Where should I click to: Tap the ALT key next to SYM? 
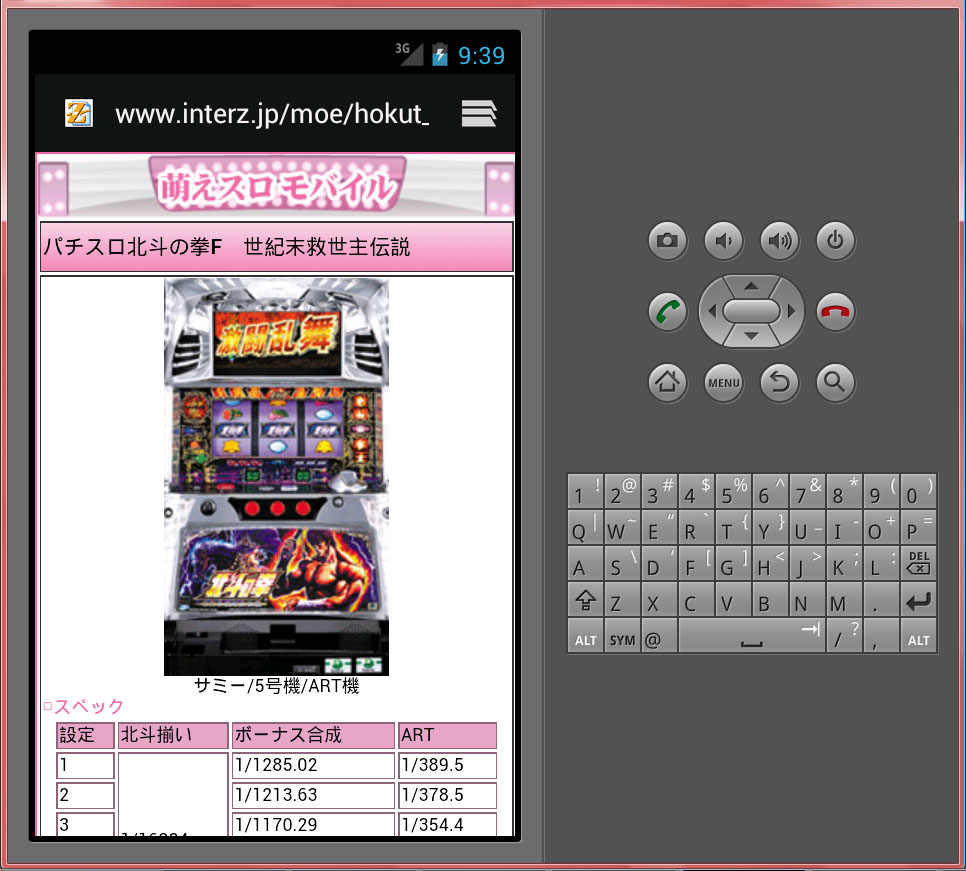pyautogui.click(x=585, y=636)
